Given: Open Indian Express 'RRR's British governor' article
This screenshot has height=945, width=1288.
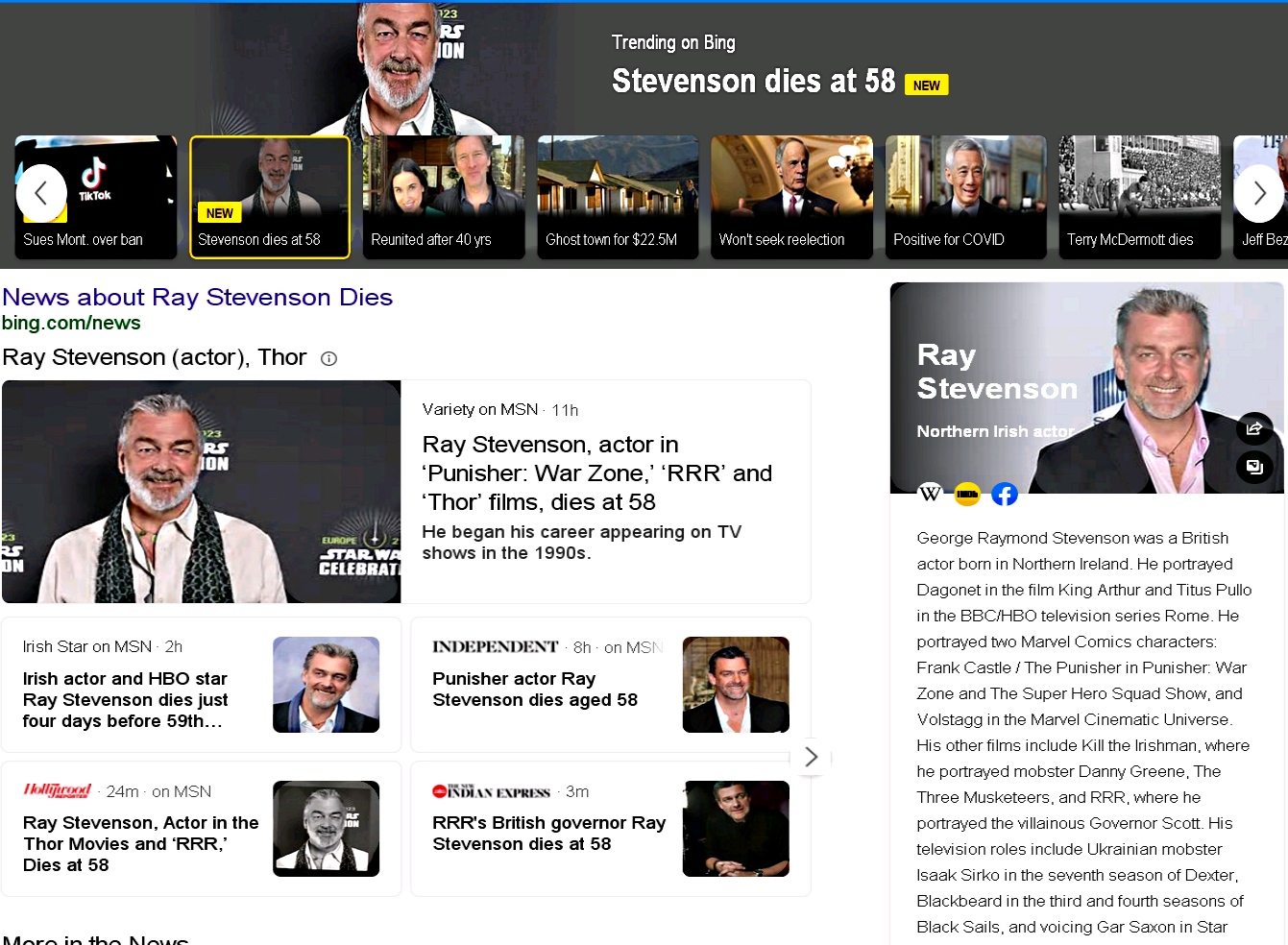Looking at the screenshot, I should (x=549, y=834).
